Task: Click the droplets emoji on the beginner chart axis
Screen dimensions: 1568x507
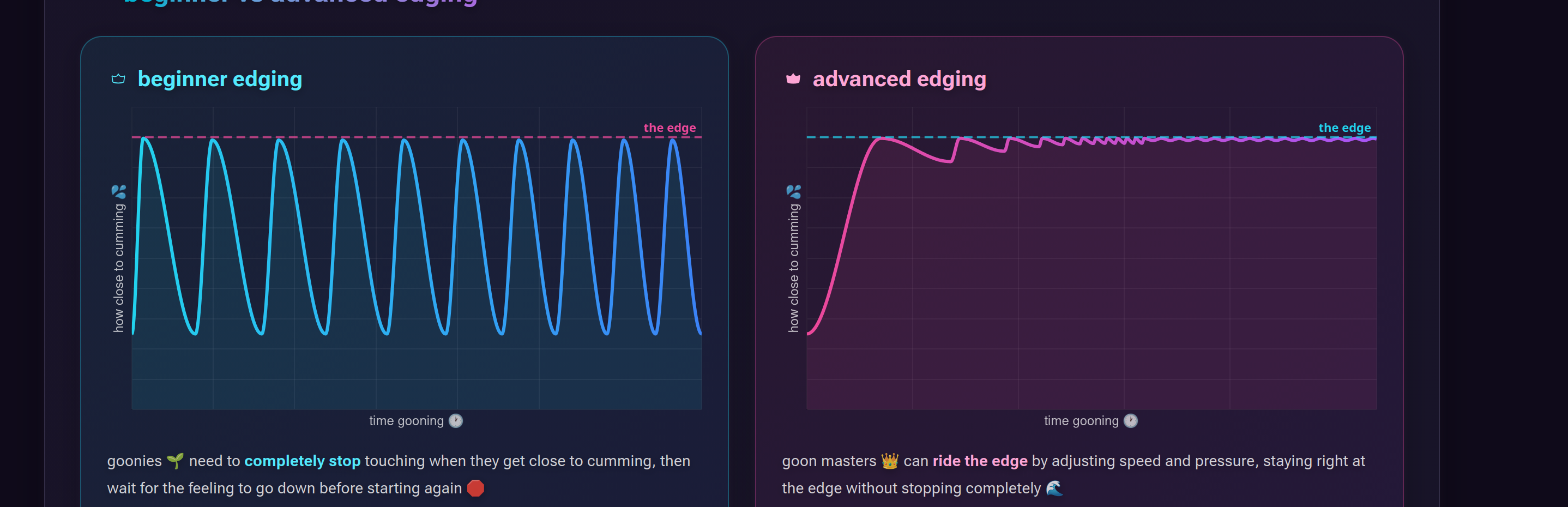Action: point(119,192)
